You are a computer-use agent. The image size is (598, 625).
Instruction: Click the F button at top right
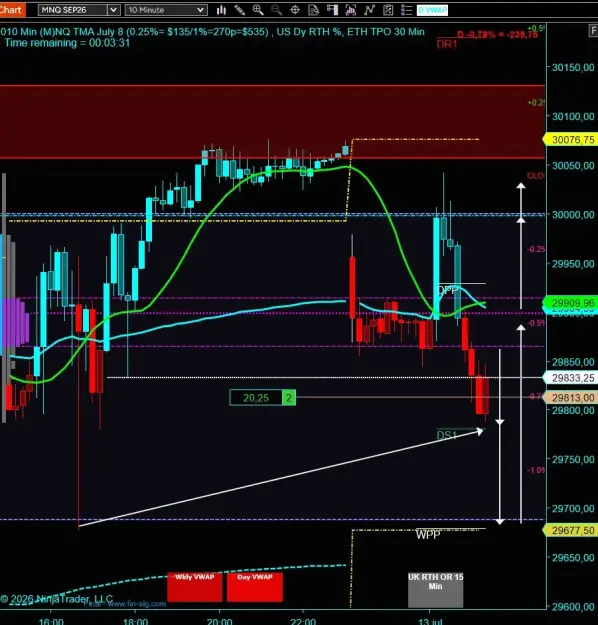coord(593,30)
